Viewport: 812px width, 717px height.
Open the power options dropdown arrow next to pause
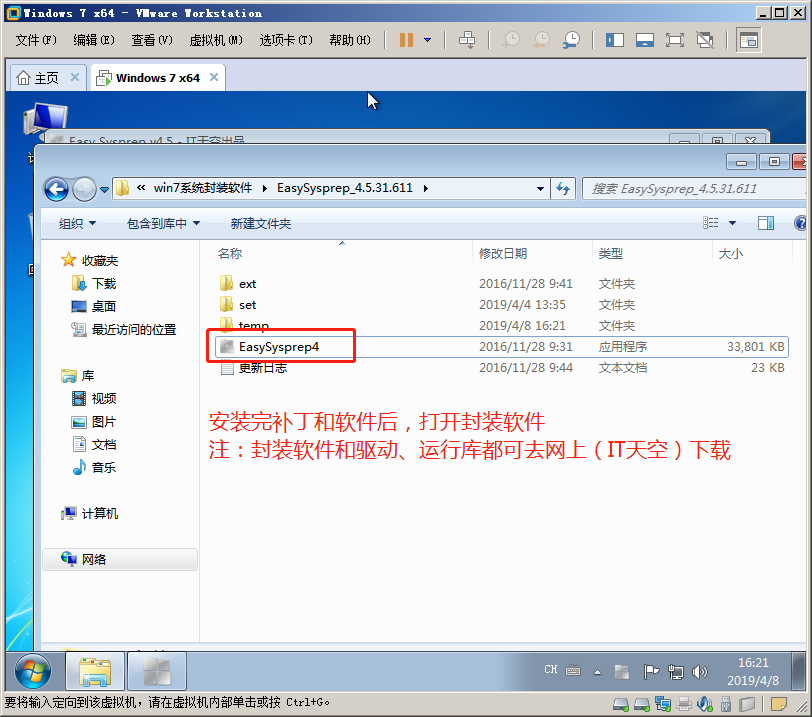tap(428, 40)
